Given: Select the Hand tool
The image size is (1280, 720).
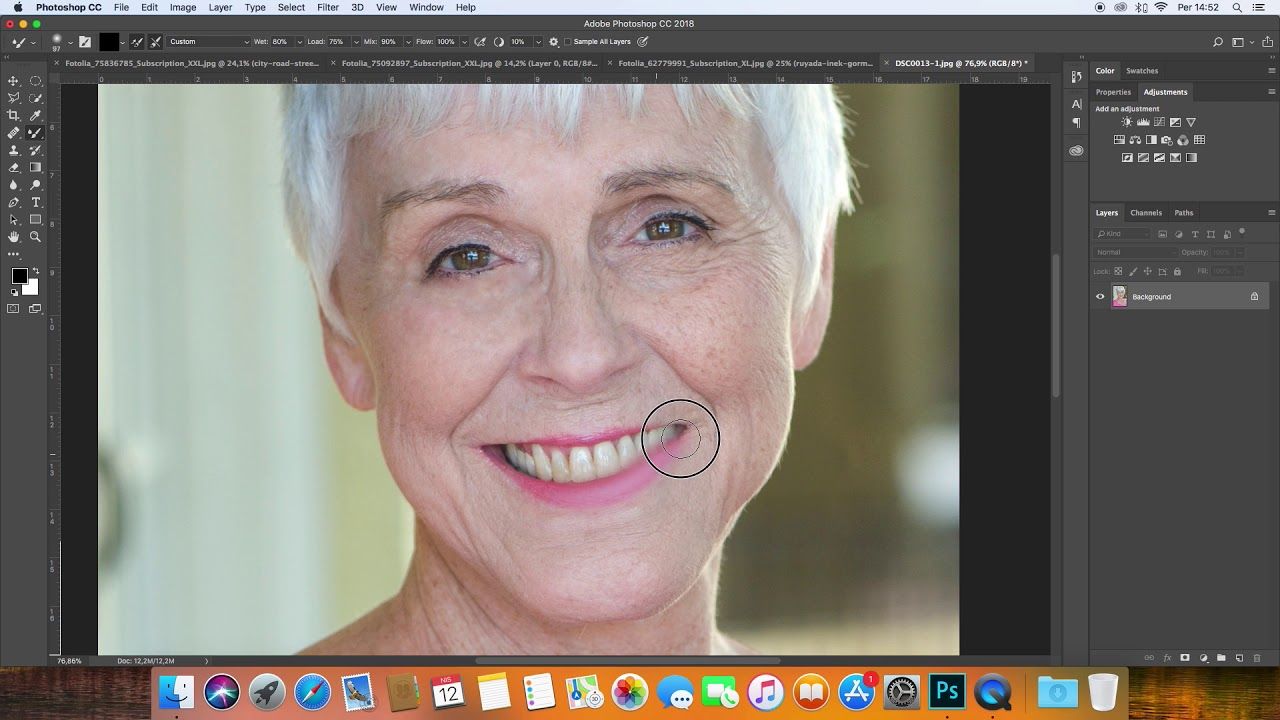Looking at the screenshot, I should click(14, 237).
